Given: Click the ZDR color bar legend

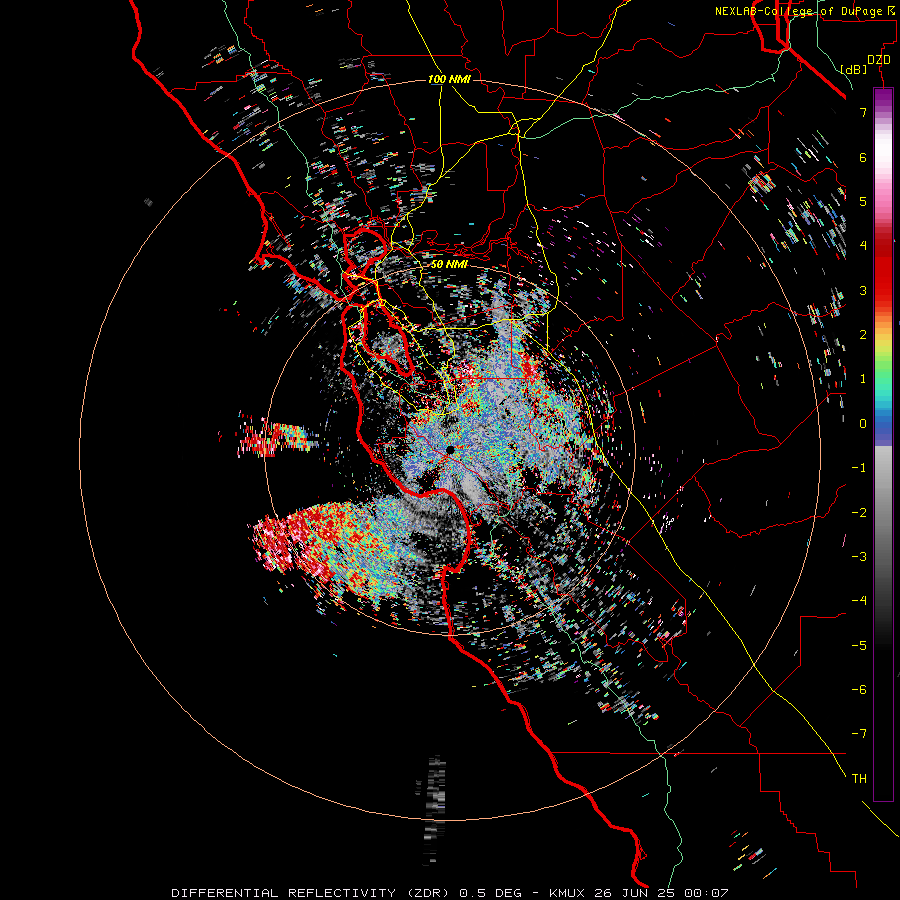Looking at the screenshot, I should (883, 444).
